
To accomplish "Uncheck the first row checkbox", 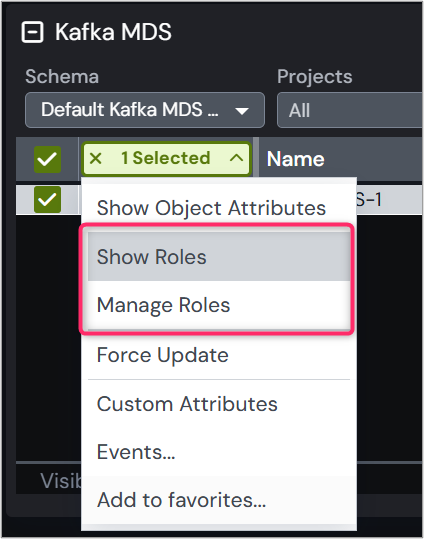I will pyautogui.click(x=47, y=200).
